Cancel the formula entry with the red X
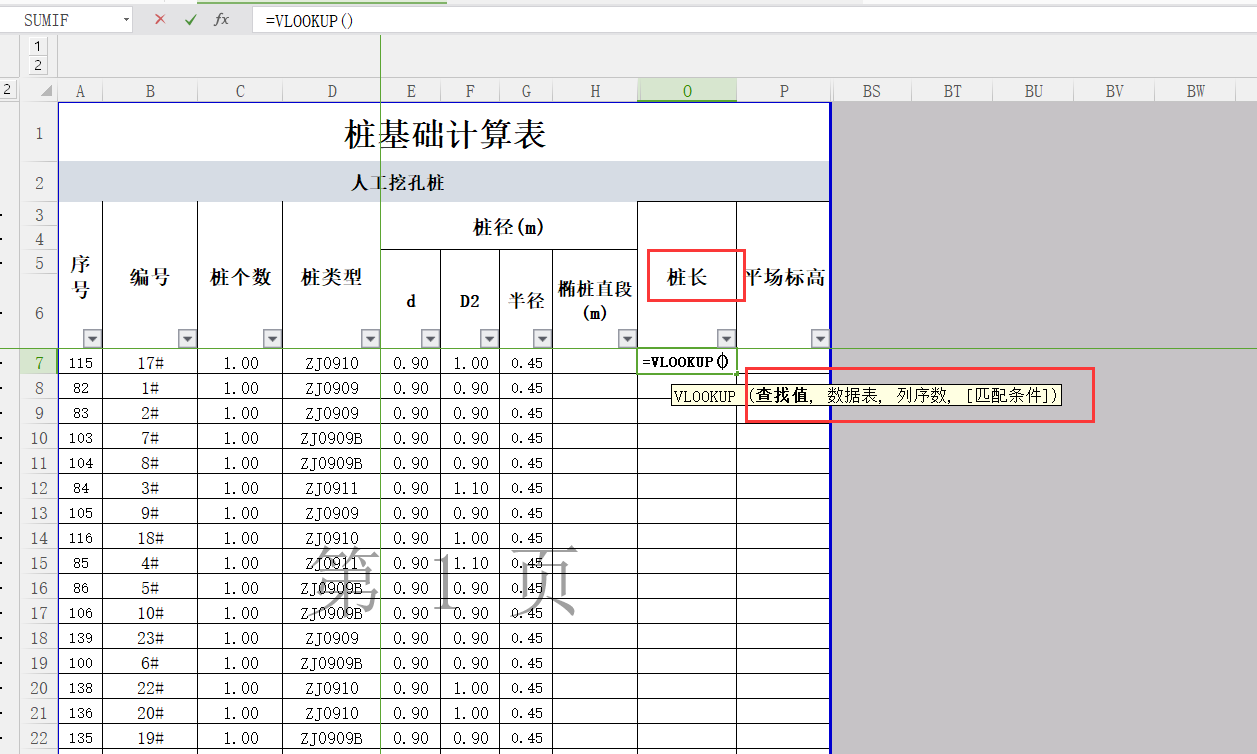Viewport: 1257px width, 754px height. pos(160,20)
